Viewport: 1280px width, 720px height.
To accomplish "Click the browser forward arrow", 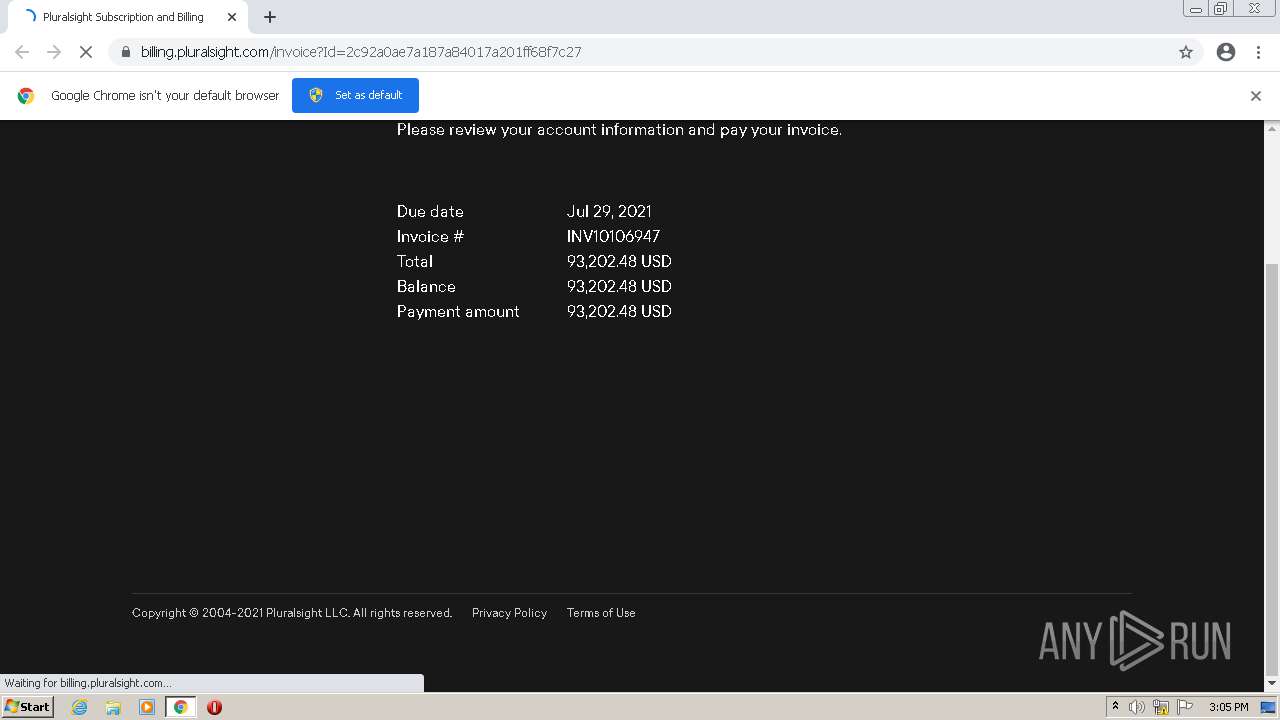I will click(x=54, y=52).
